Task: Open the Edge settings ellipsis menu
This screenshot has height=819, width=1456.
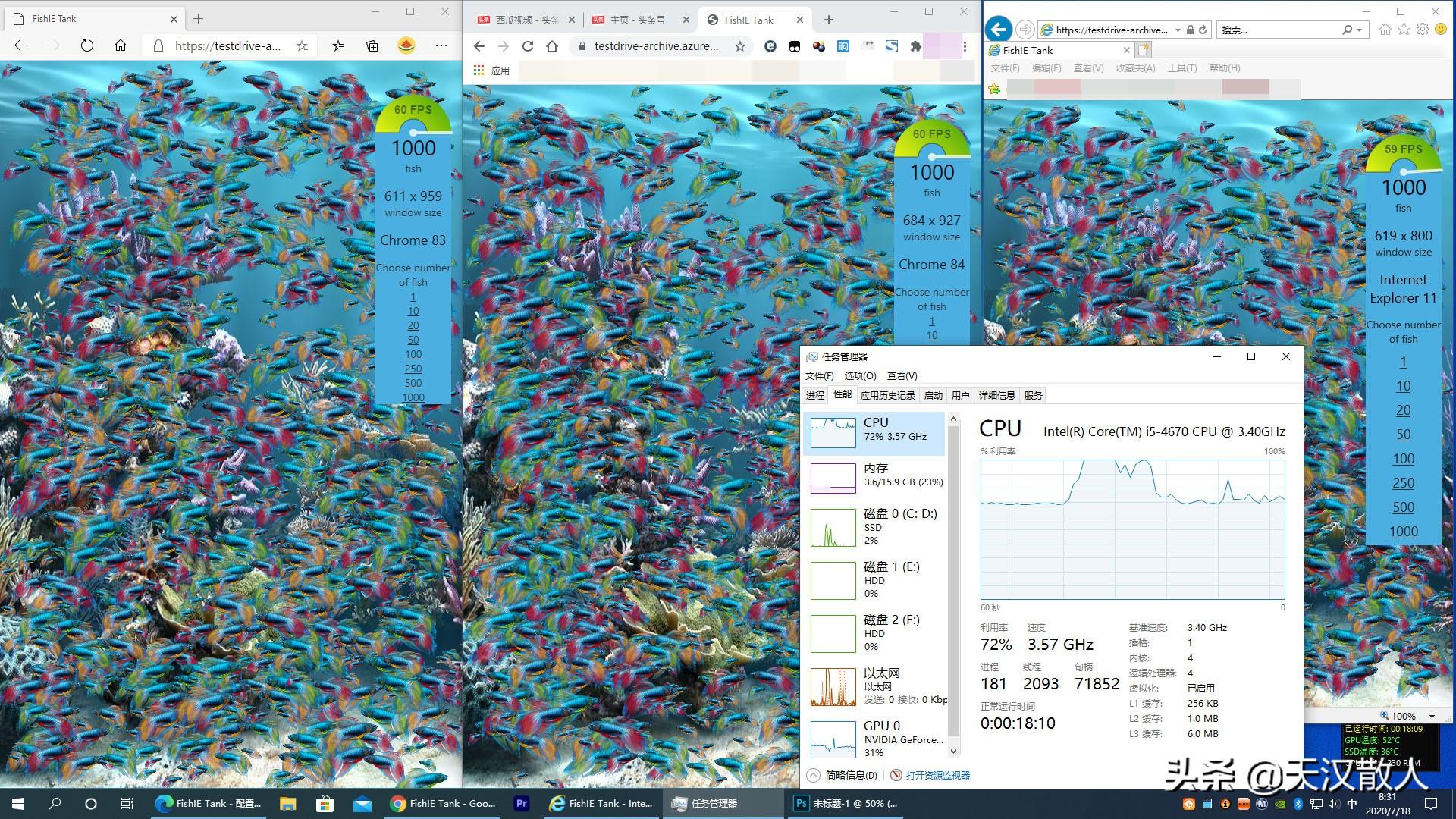Action: 441,45
